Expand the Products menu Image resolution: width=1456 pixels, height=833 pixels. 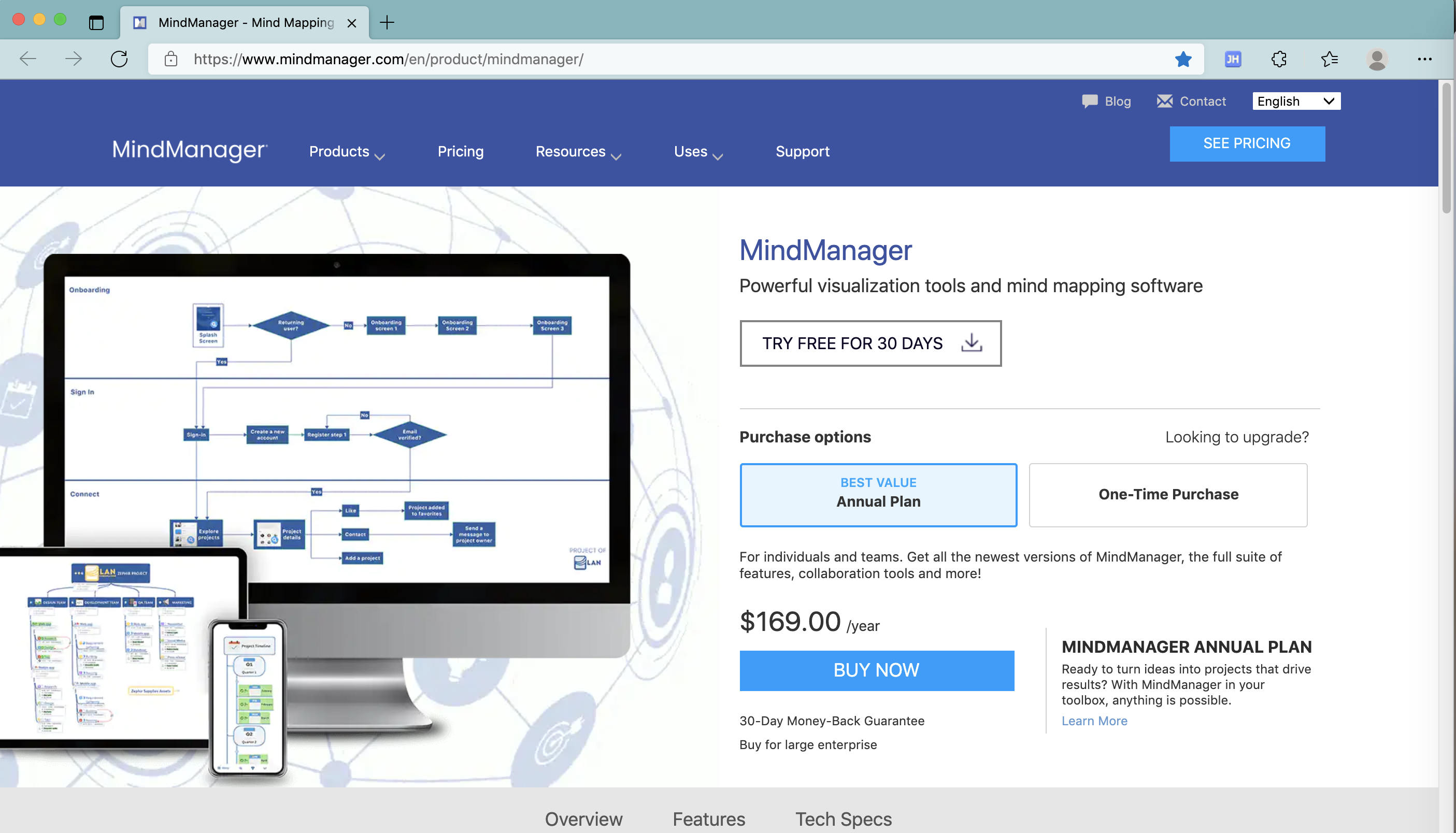(x=347, y=152)
